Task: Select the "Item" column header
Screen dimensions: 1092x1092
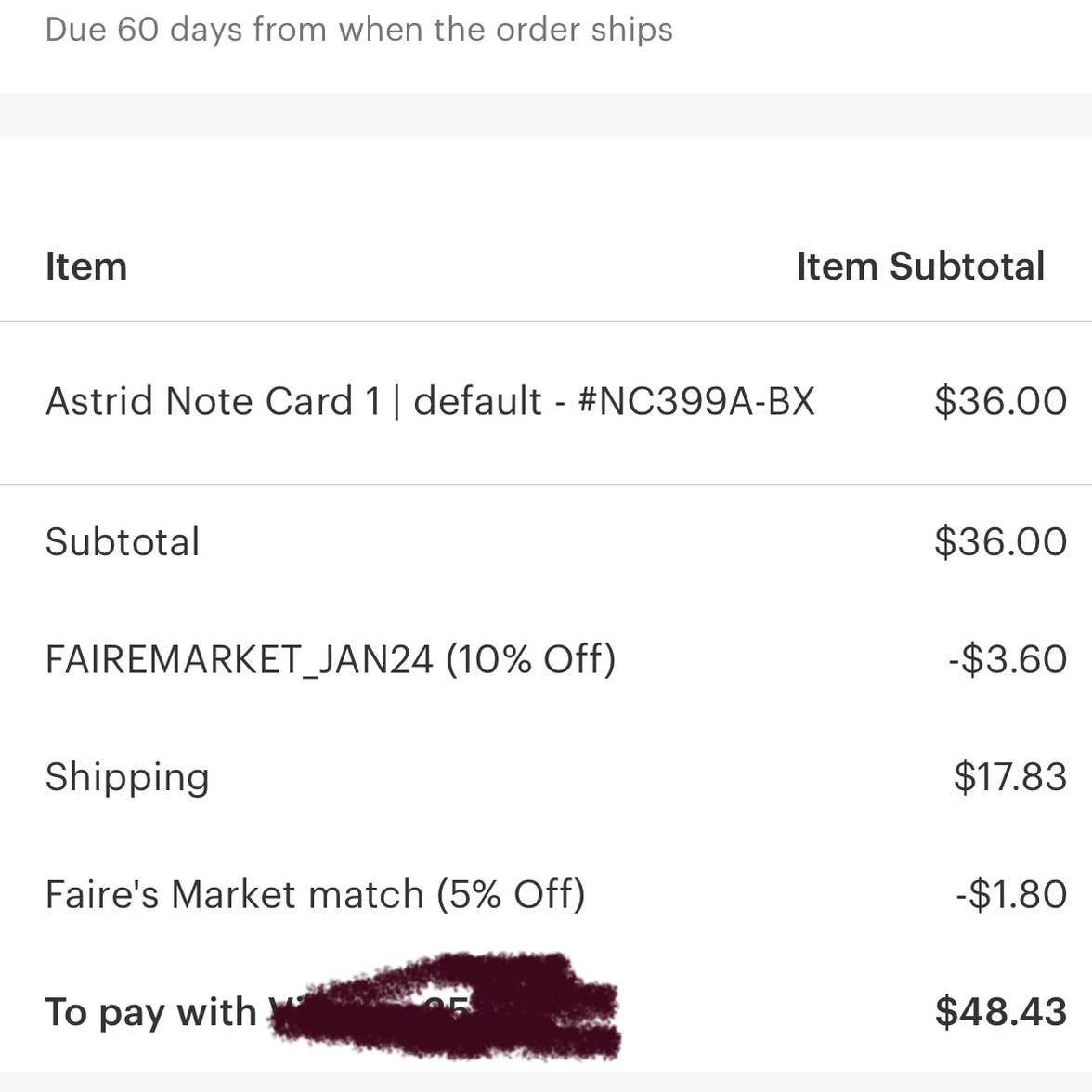Action: coord(85,266)
